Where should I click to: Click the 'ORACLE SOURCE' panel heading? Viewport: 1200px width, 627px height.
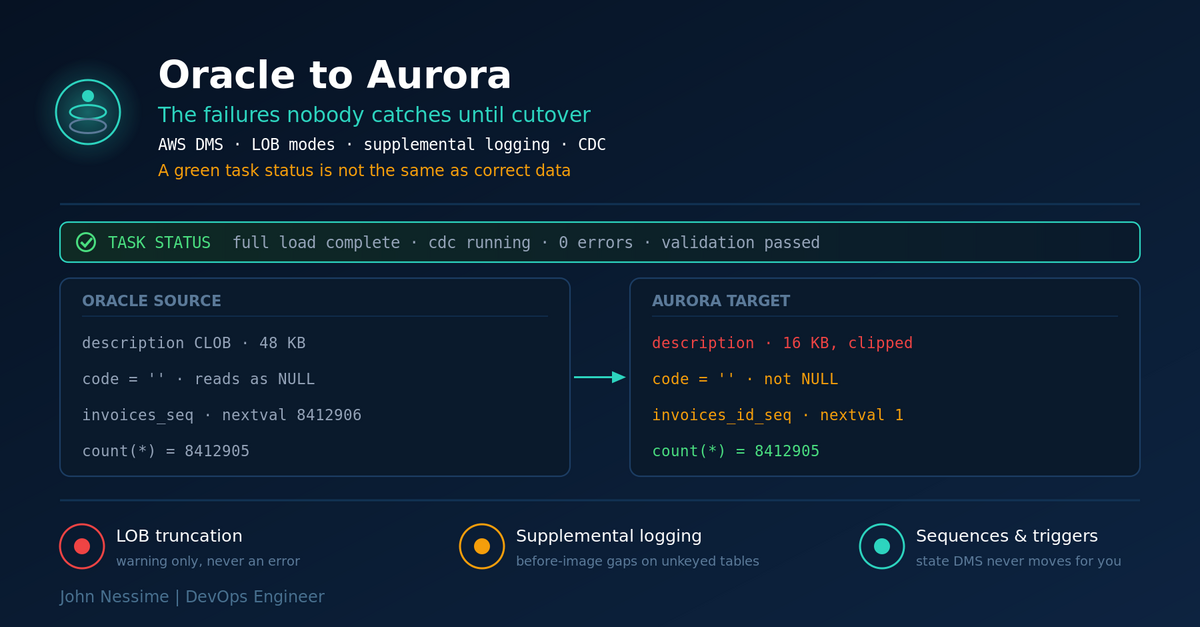(152, 301)
